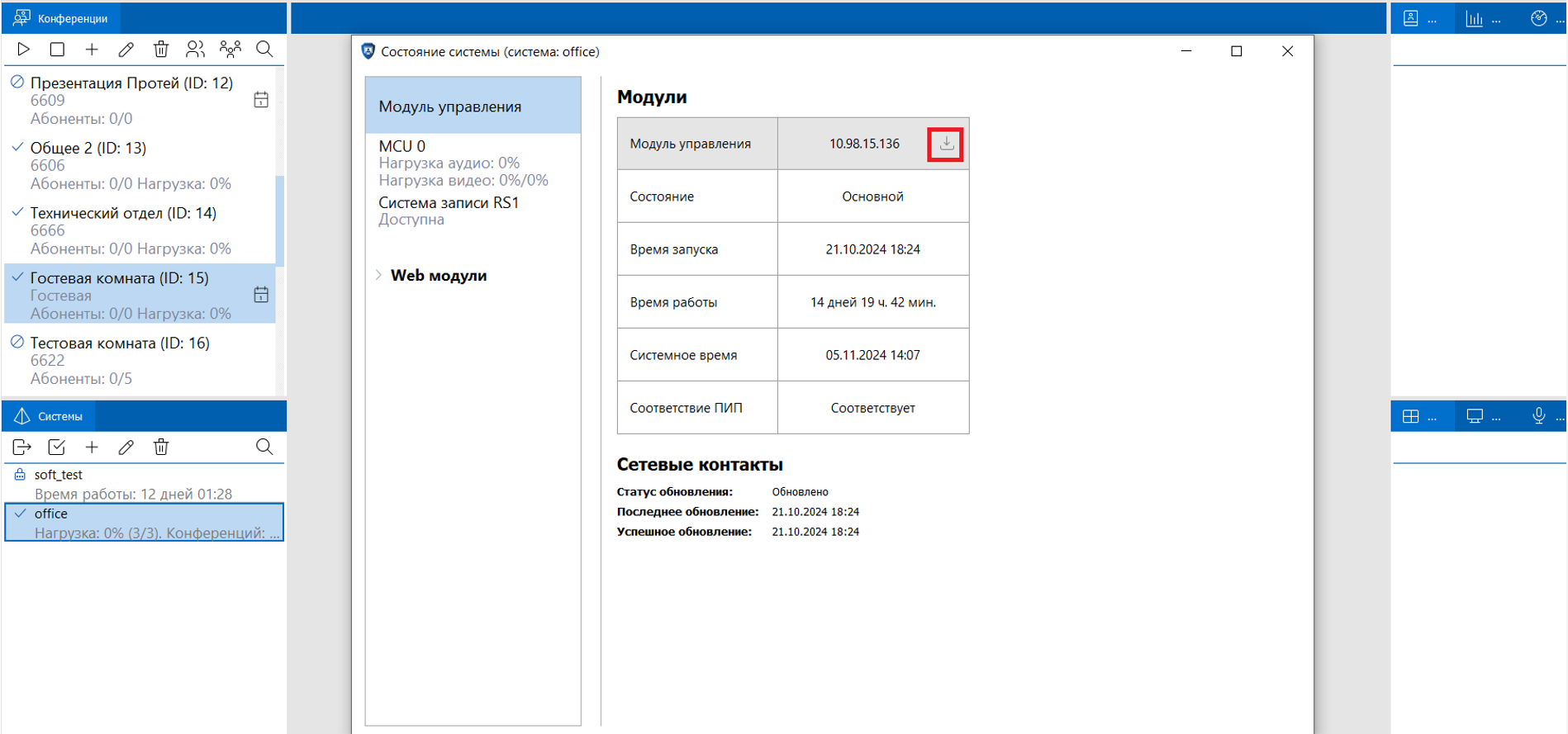
Task: Edit system using the pencil icon
Action: (126, 447)
